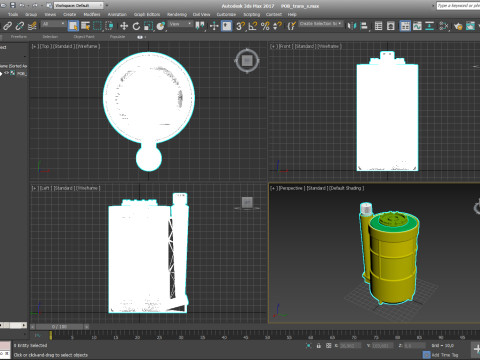Click Edit Named Selection Sets icon

coord(291,26)
